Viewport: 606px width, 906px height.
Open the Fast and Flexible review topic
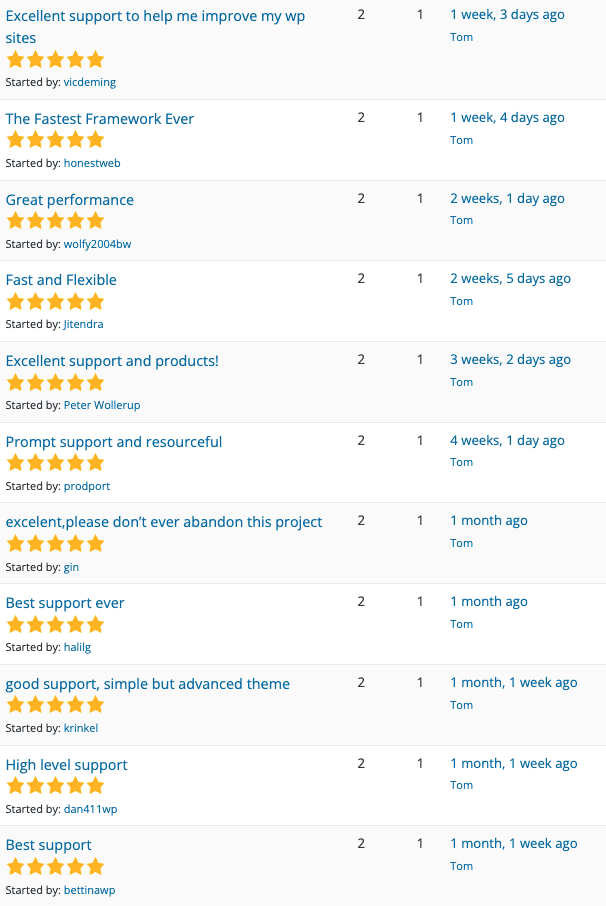coord(61,280)
